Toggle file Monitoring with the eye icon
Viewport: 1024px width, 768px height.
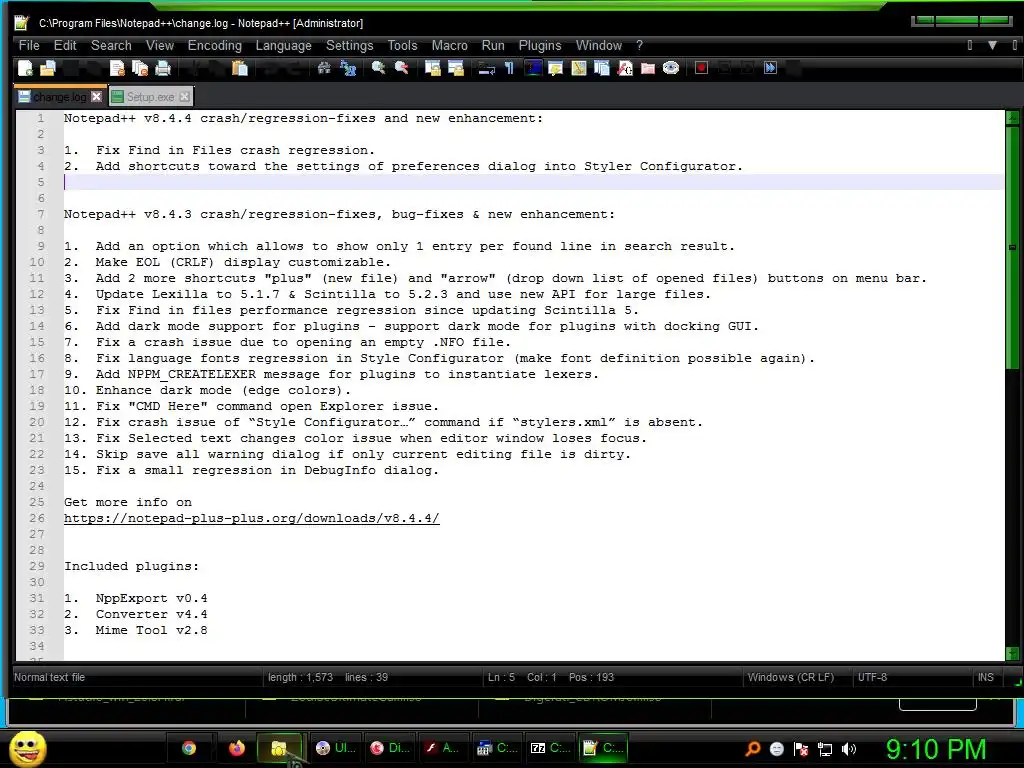pyautogui.click(x=671, y=68)
